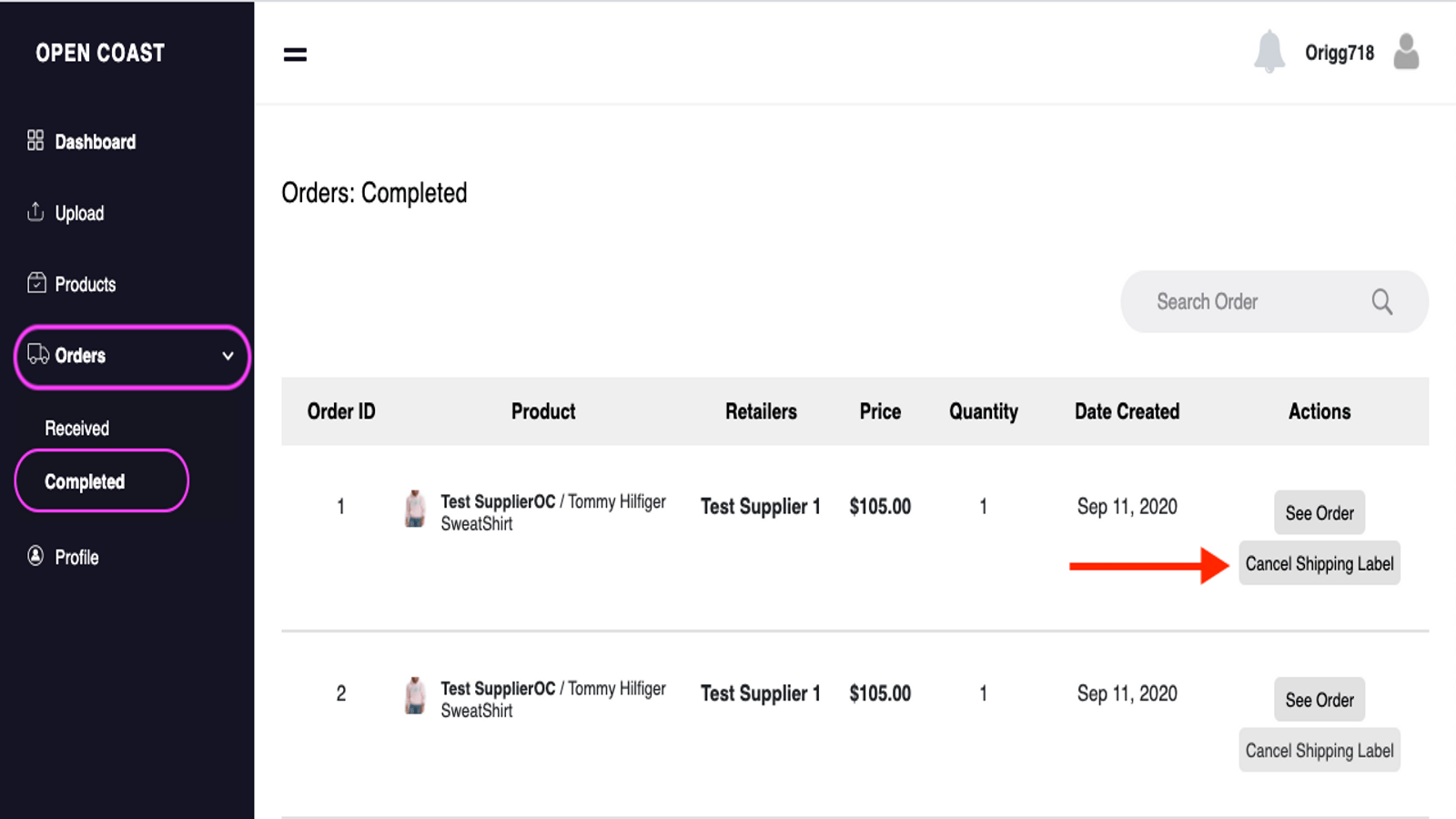Cancel shipping label for order 1
This screenshot has height=819, width=1456.
coord(1319,563)
